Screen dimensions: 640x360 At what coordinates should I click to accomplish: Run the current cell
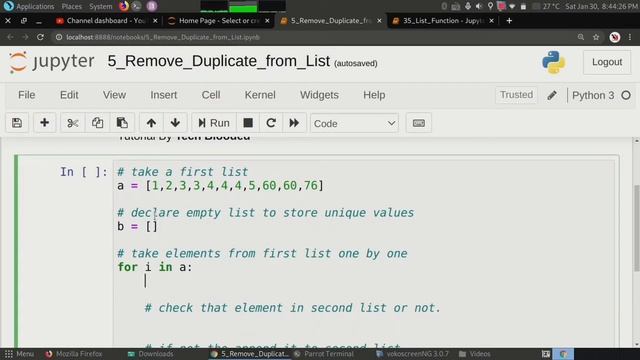pyautogui.click(x=214, y=123)
